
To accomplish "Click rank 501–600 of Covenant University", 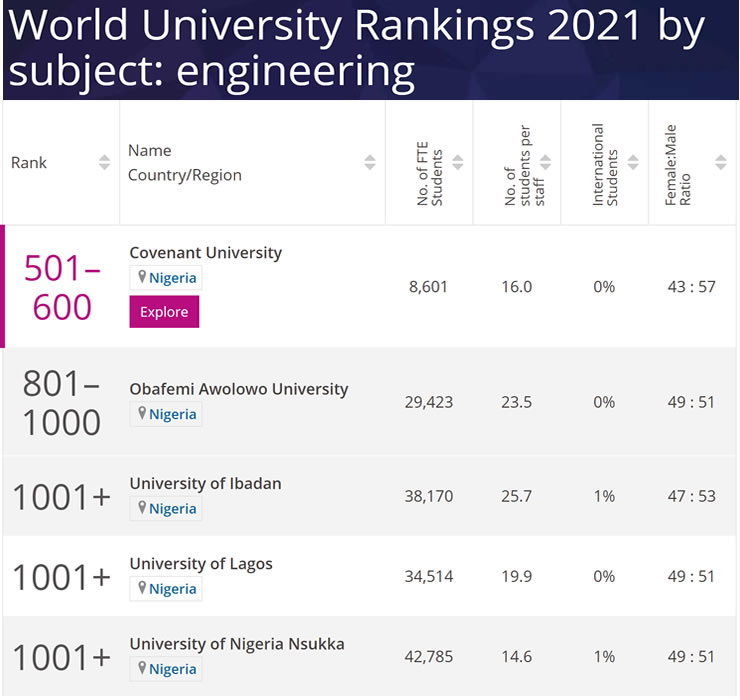I will coord(62,287).
